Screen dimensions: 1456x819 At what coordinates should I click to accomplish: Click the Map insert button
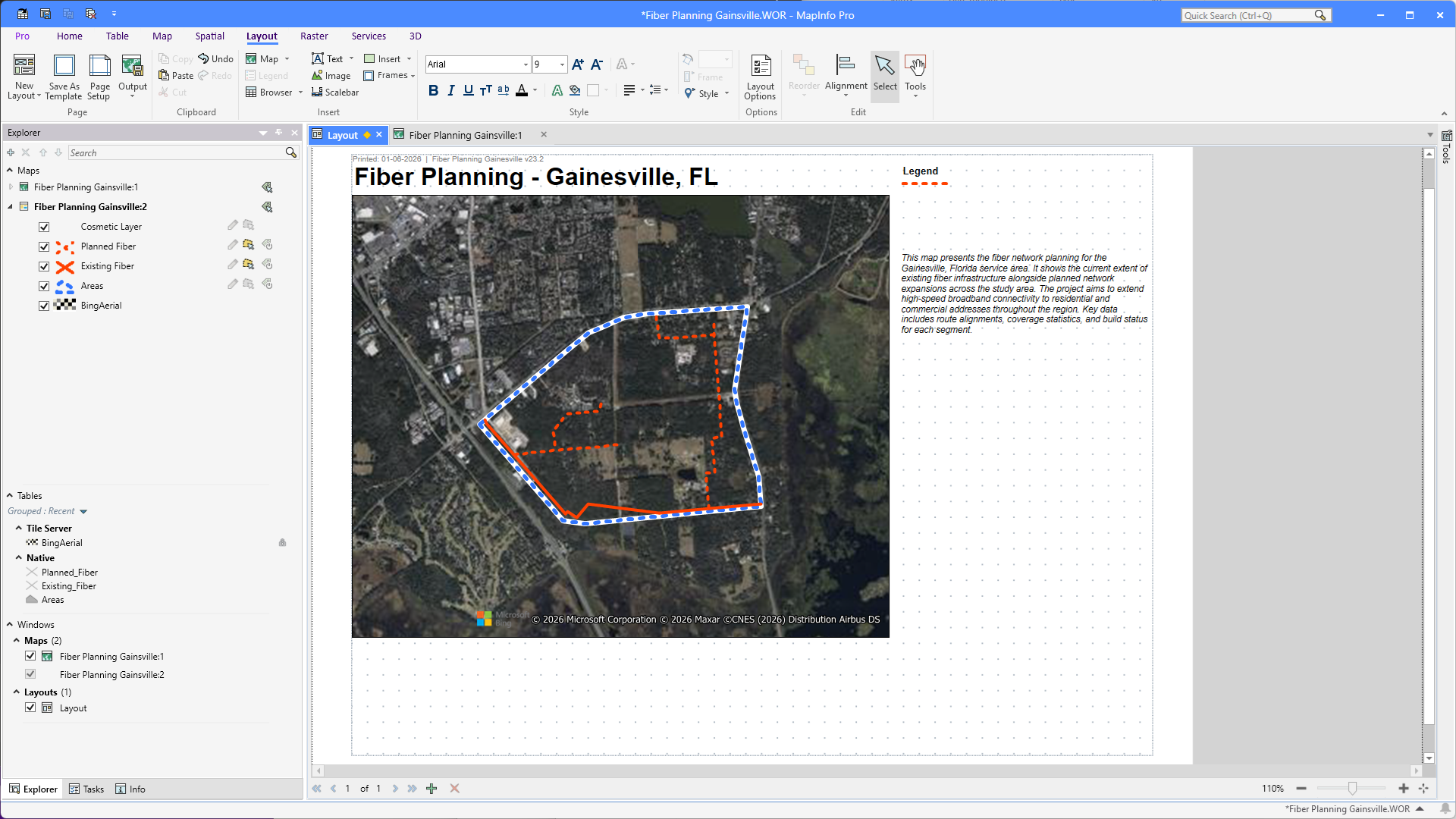pyautogui.click(x=268, y=58)
